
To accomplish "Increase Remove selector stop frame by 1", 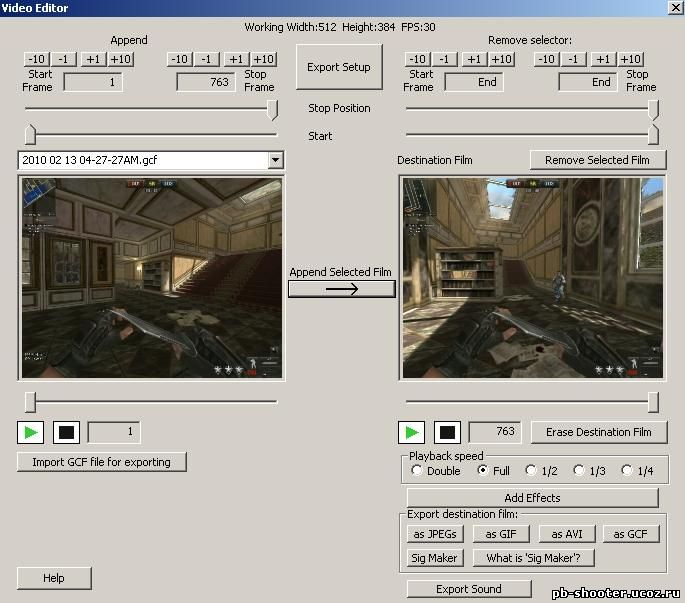I will coord(603,59).
